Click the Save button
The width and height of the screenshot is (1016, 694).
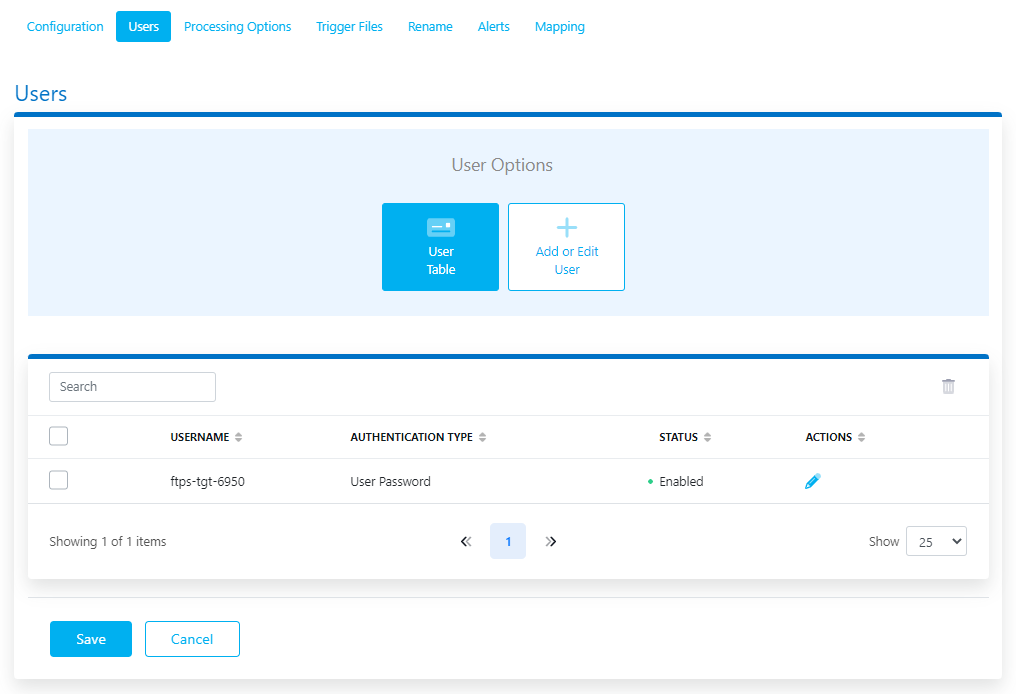(90, 638)
